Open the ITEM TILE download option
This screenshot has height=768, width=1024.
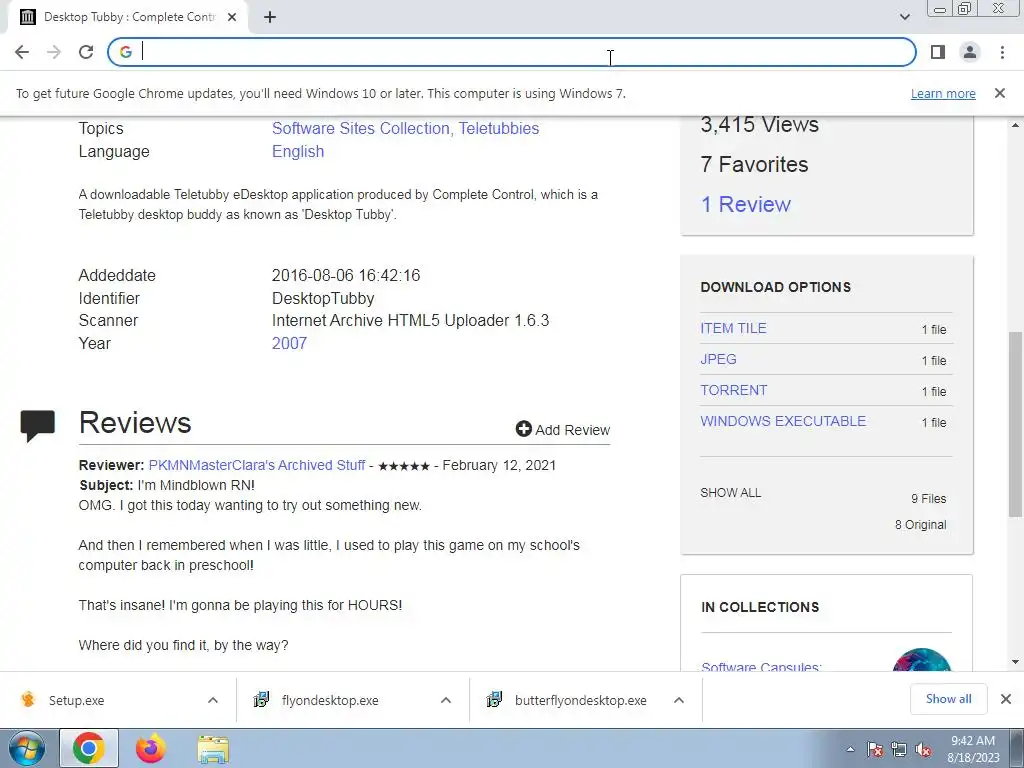[x=733, y=328]
